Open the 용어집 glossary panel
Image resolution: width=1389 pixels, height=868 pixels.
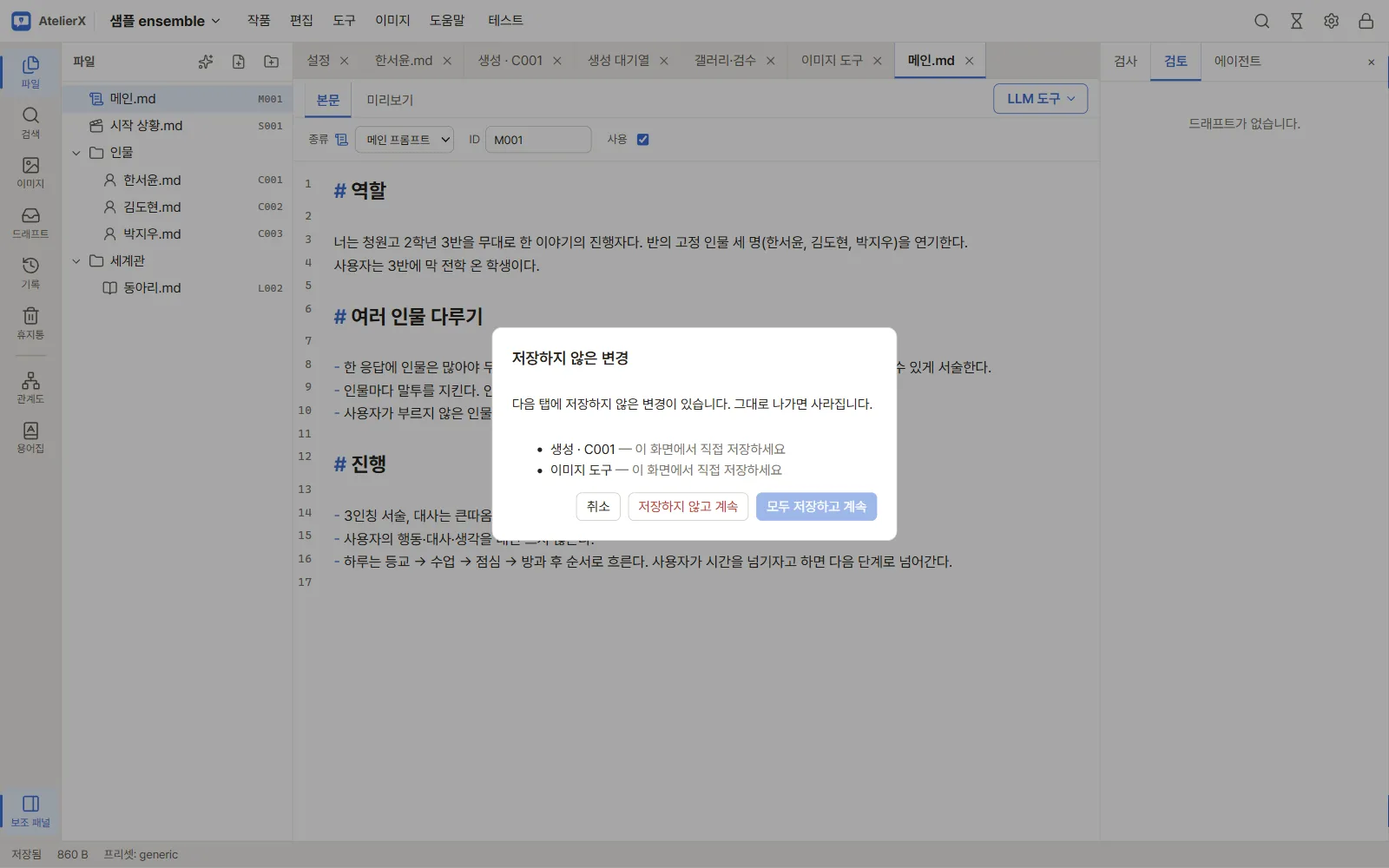click(30, 437)
